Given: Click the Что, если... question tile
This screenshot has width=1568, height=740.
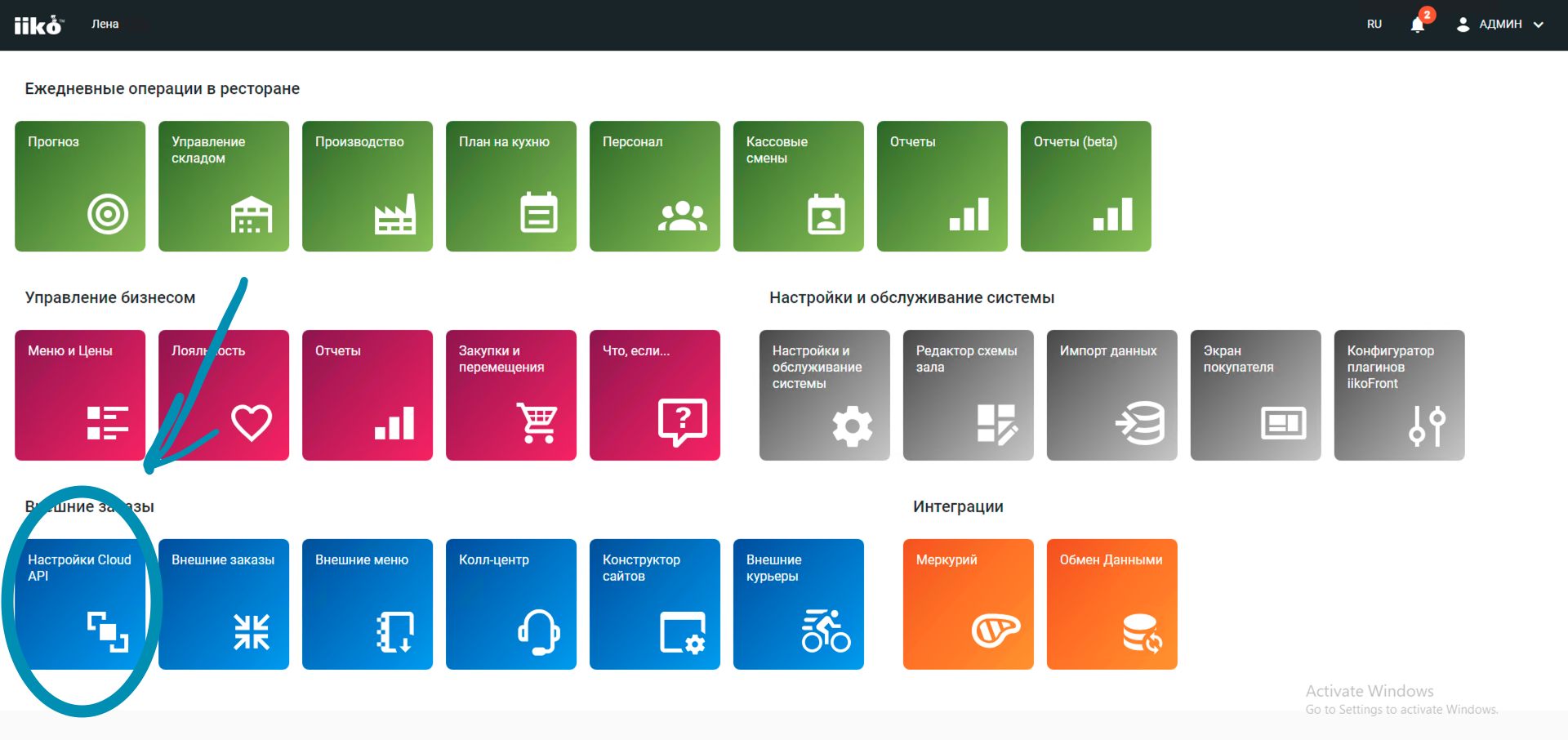Looking at the screenshot, I should 655,395.
